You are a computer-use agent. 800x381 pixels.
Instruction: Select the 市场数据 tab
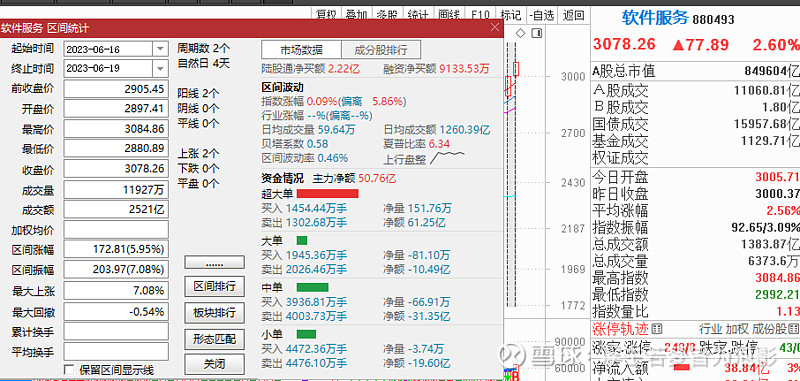[301, 50]
